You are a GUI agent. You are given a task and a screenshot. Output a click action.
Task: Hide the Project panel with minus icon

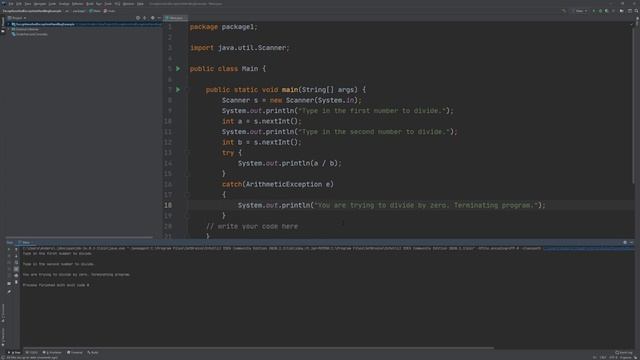tap(159, 18)
